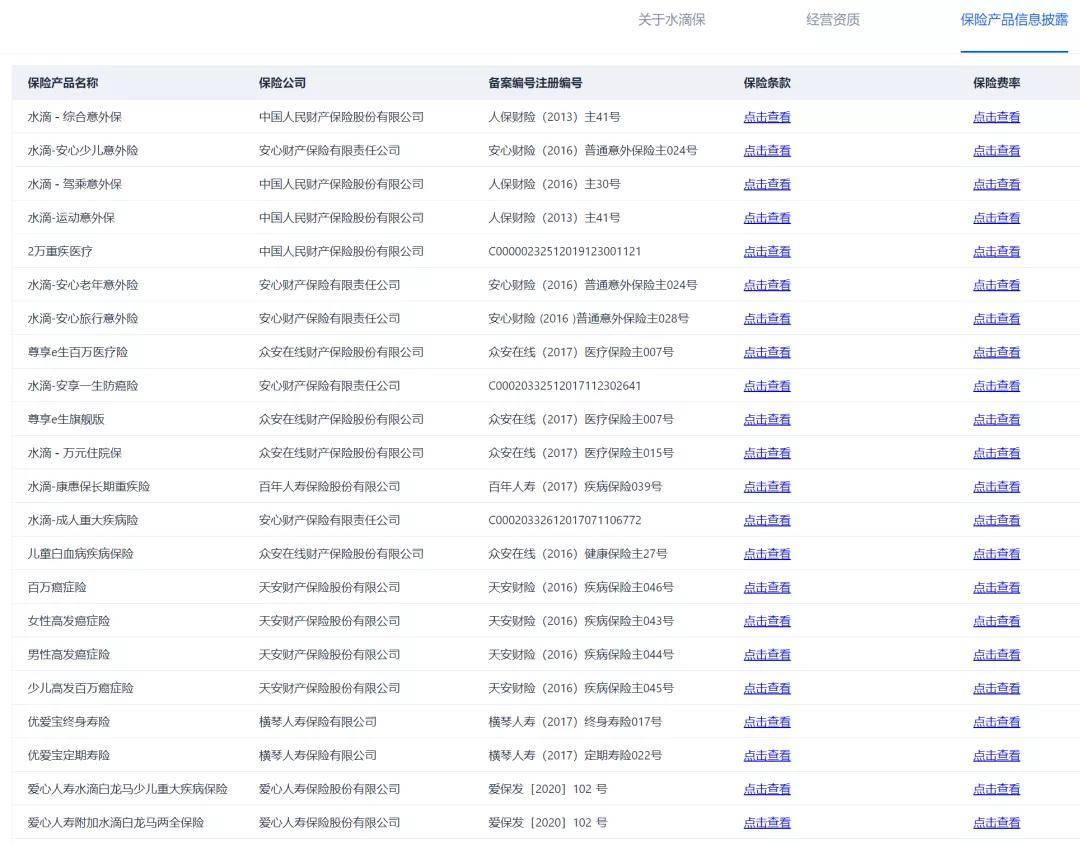Open 保险条款 for 水滴 - 万元住院保
Viewport: 1080px width, 844px height.
pos(767,453)
